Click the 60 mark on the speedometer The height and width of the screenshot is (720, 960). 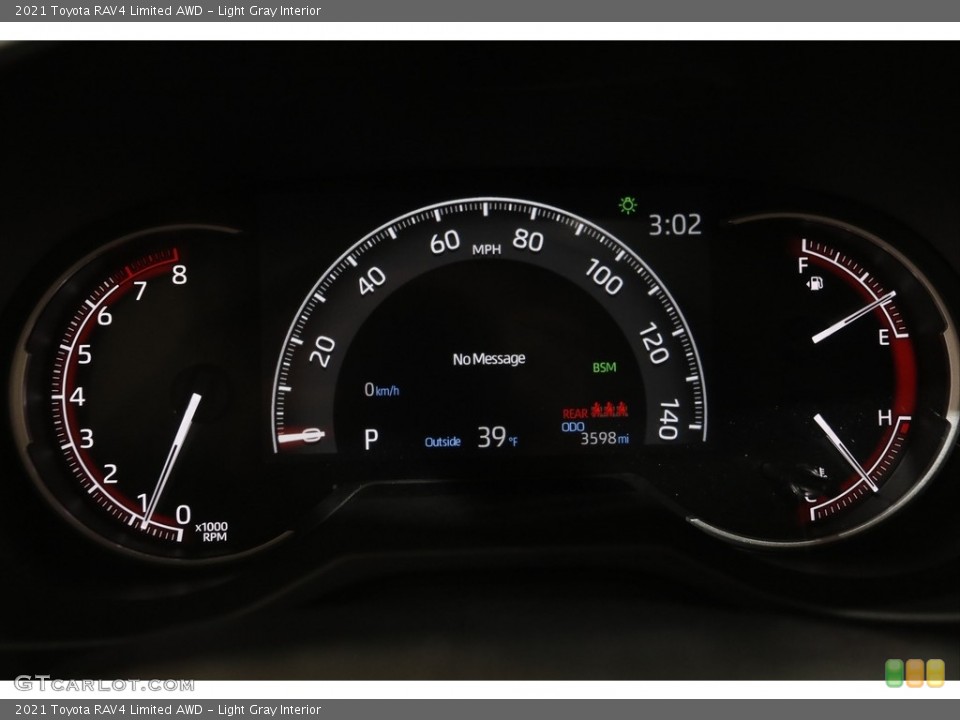tap(444, 242)
